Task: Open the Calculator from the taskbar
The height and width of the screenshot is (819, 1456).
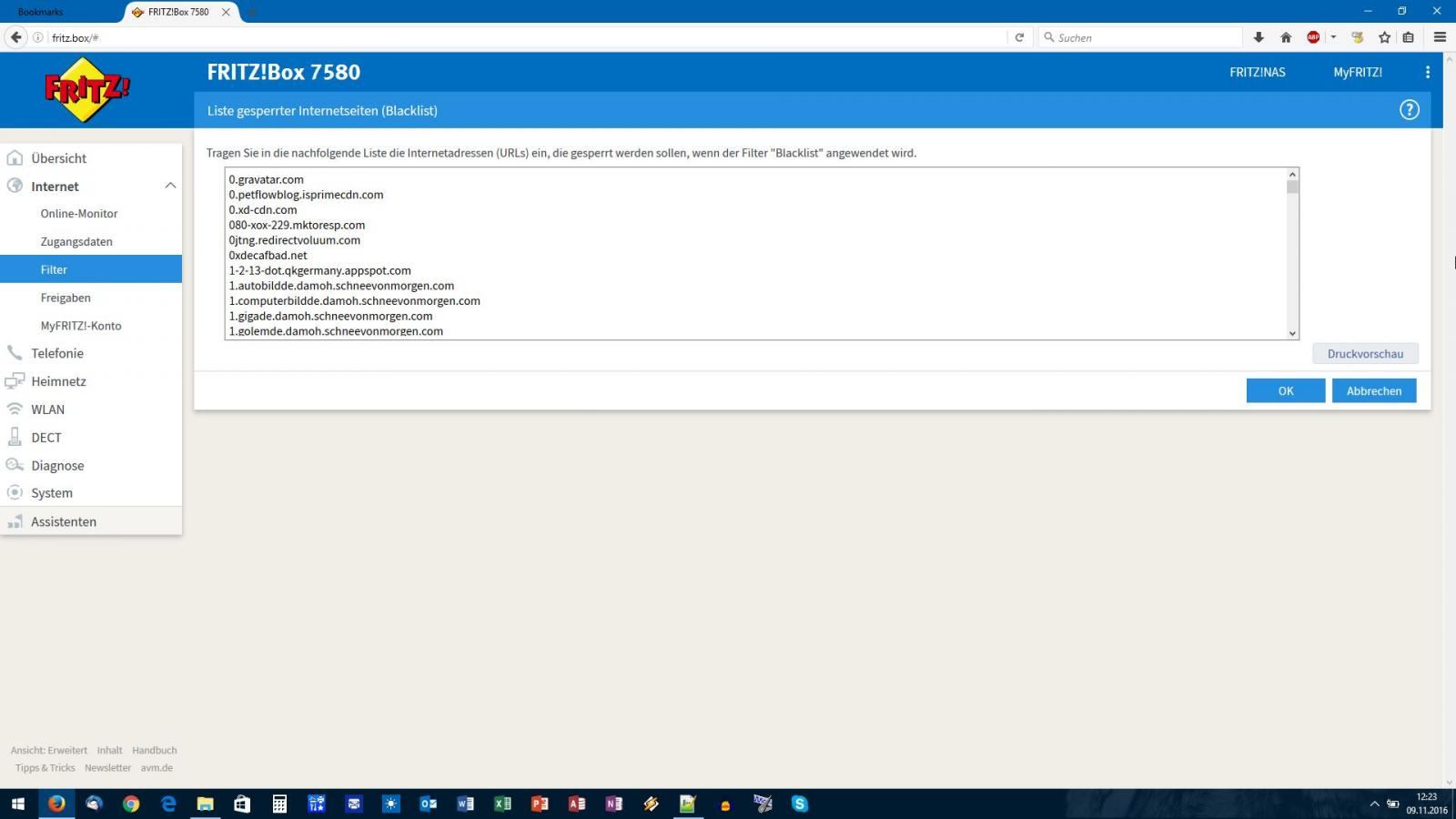Action: pos(279,804)
